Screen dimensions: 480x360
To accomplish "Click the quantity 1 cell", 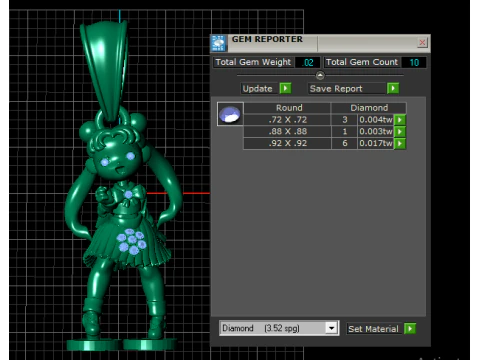I will coord(345,132).
